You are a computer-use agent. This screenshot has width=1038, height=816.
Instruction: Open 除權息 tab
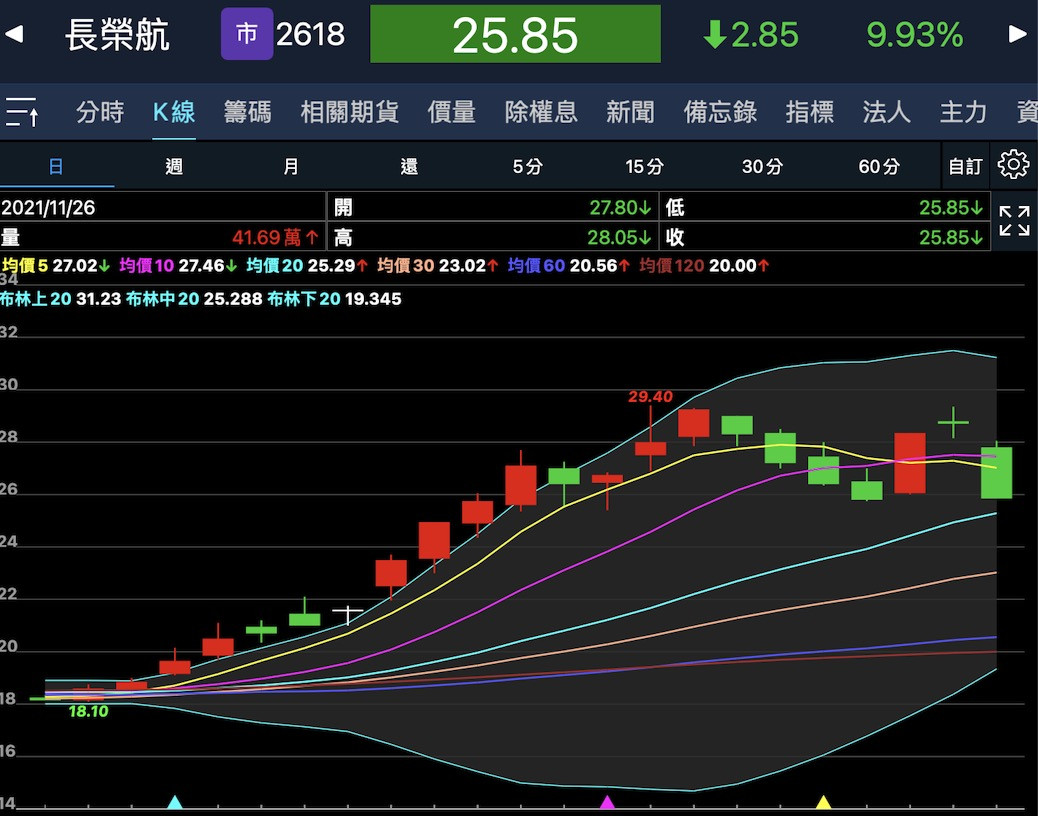pos(541,112)
